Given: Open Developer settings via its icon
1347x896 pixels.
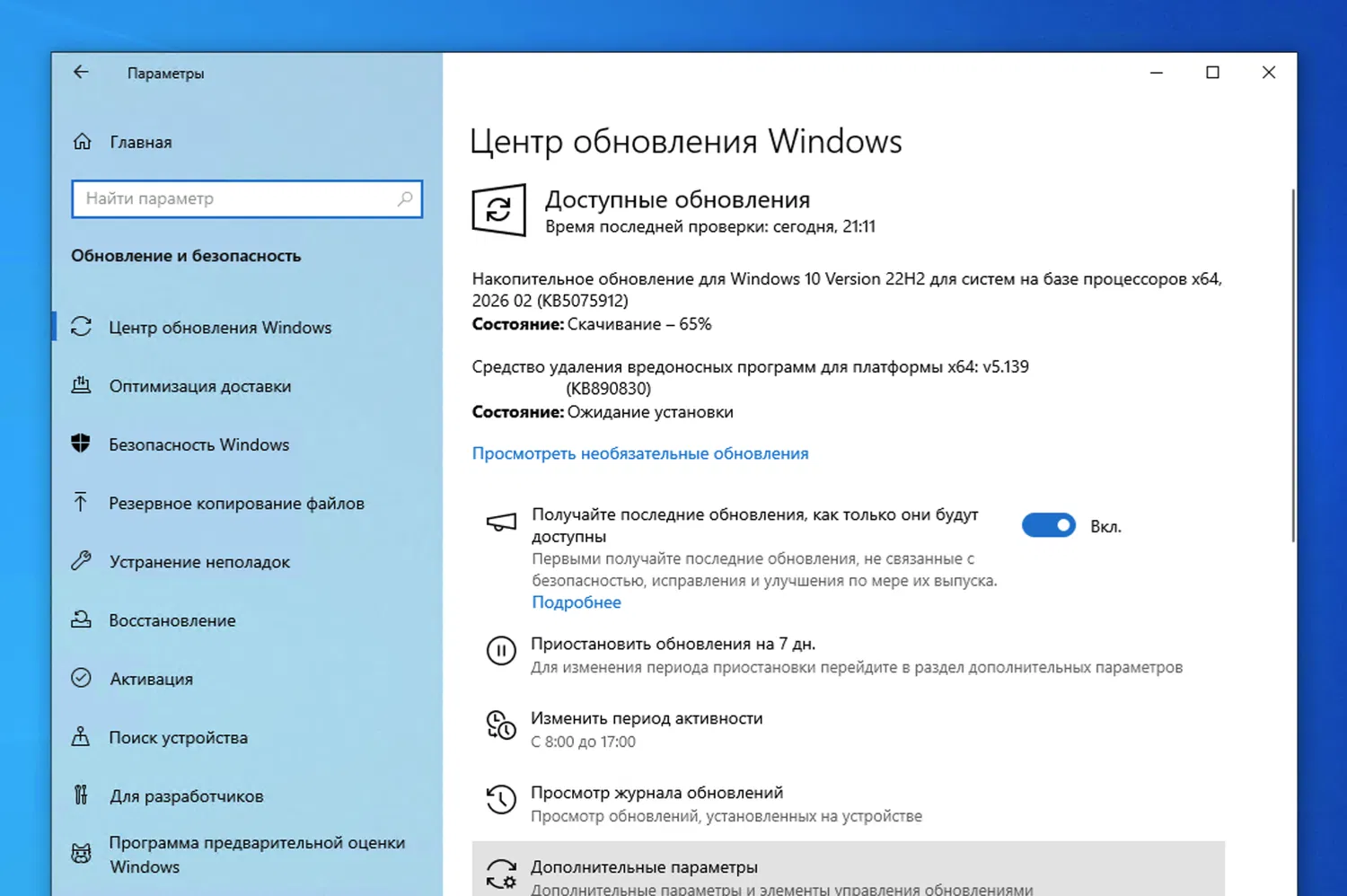Looking at the screenshot, I should click(x=82, y=795).
